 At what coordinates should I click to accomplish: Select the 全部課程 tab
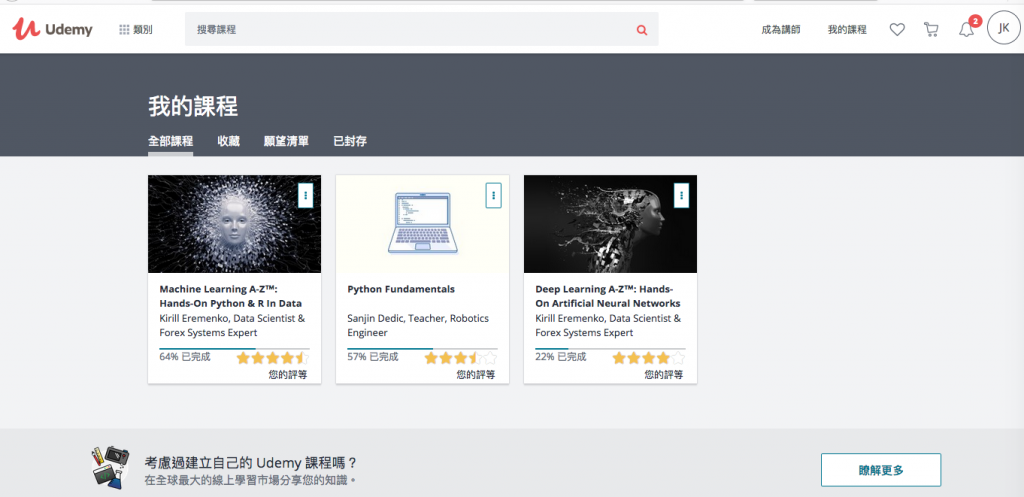(x=170, y=141)
